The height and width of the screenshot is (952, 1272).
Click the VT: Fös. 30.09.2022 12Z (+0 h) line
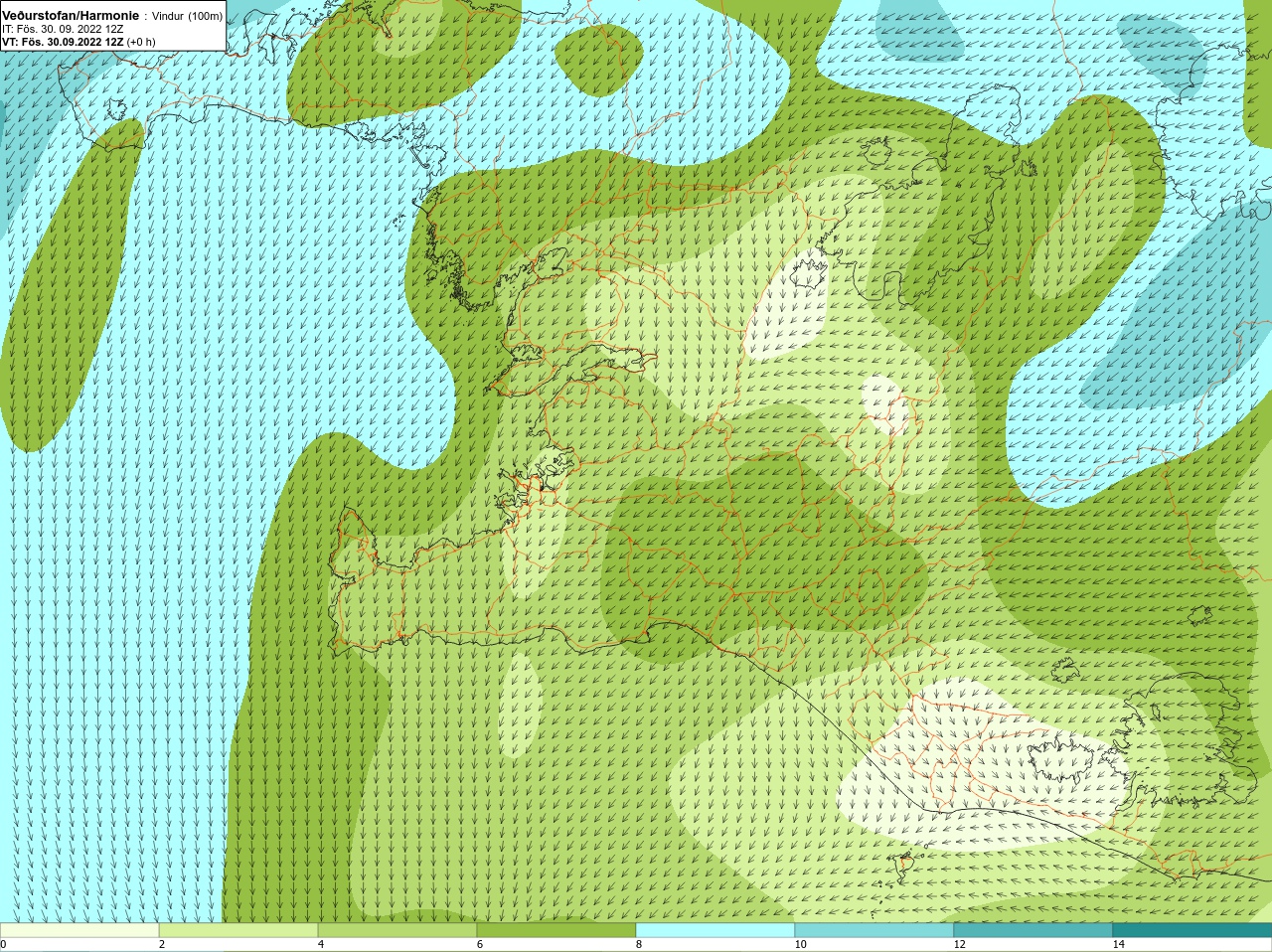(x=79, y=42)
